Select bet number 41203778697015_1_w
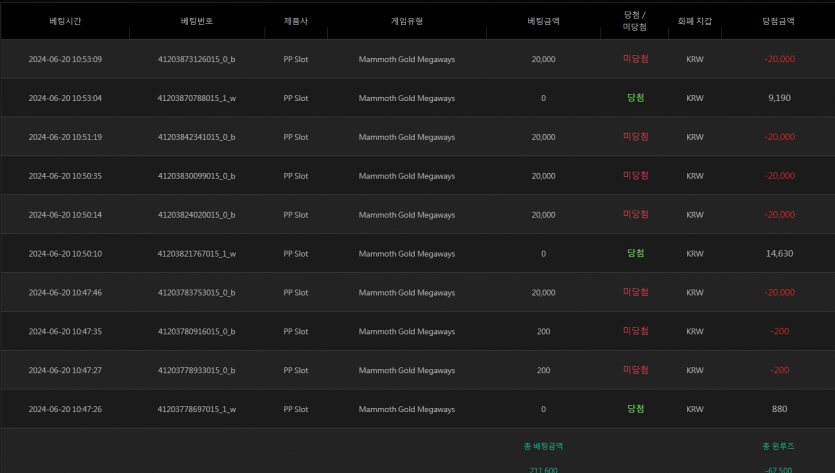Viewport: 835px width, 473px height. coord(197,409)
